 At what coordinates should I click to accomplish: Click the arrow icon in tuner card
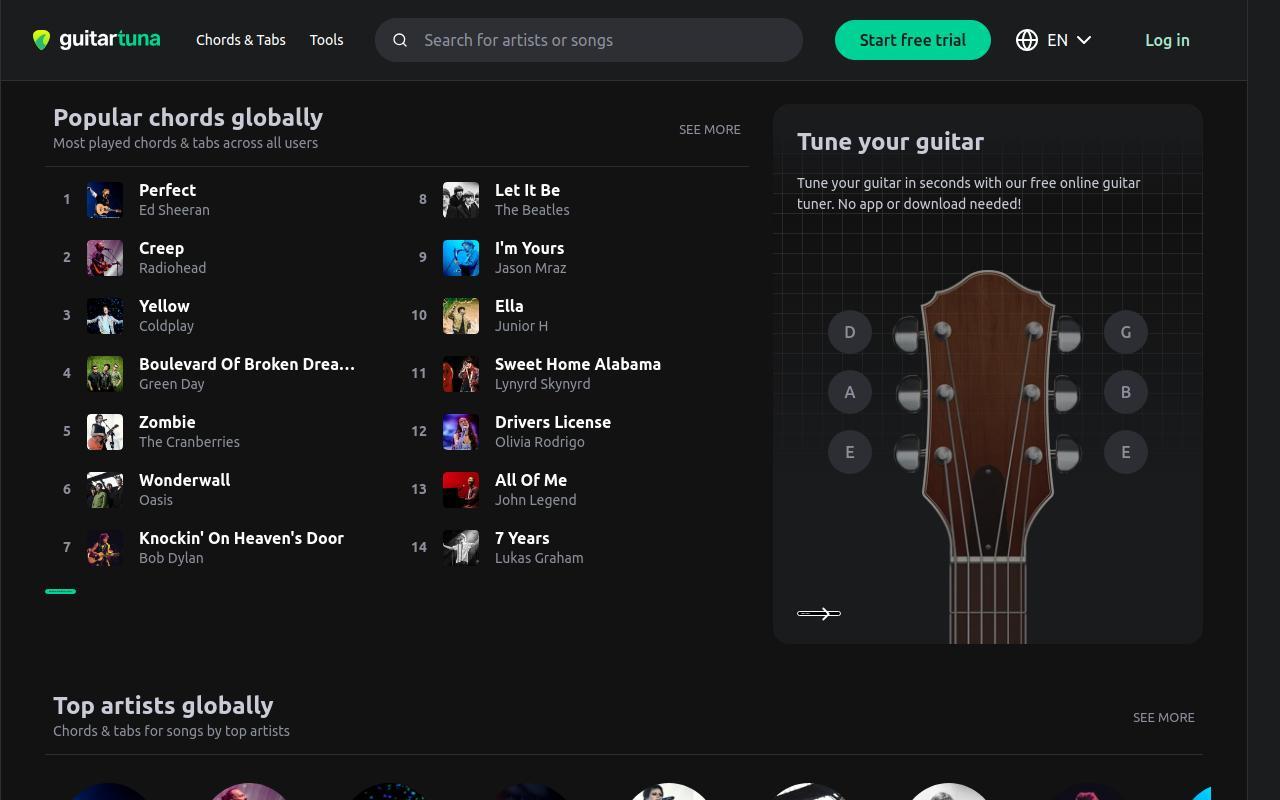point(819,613)
